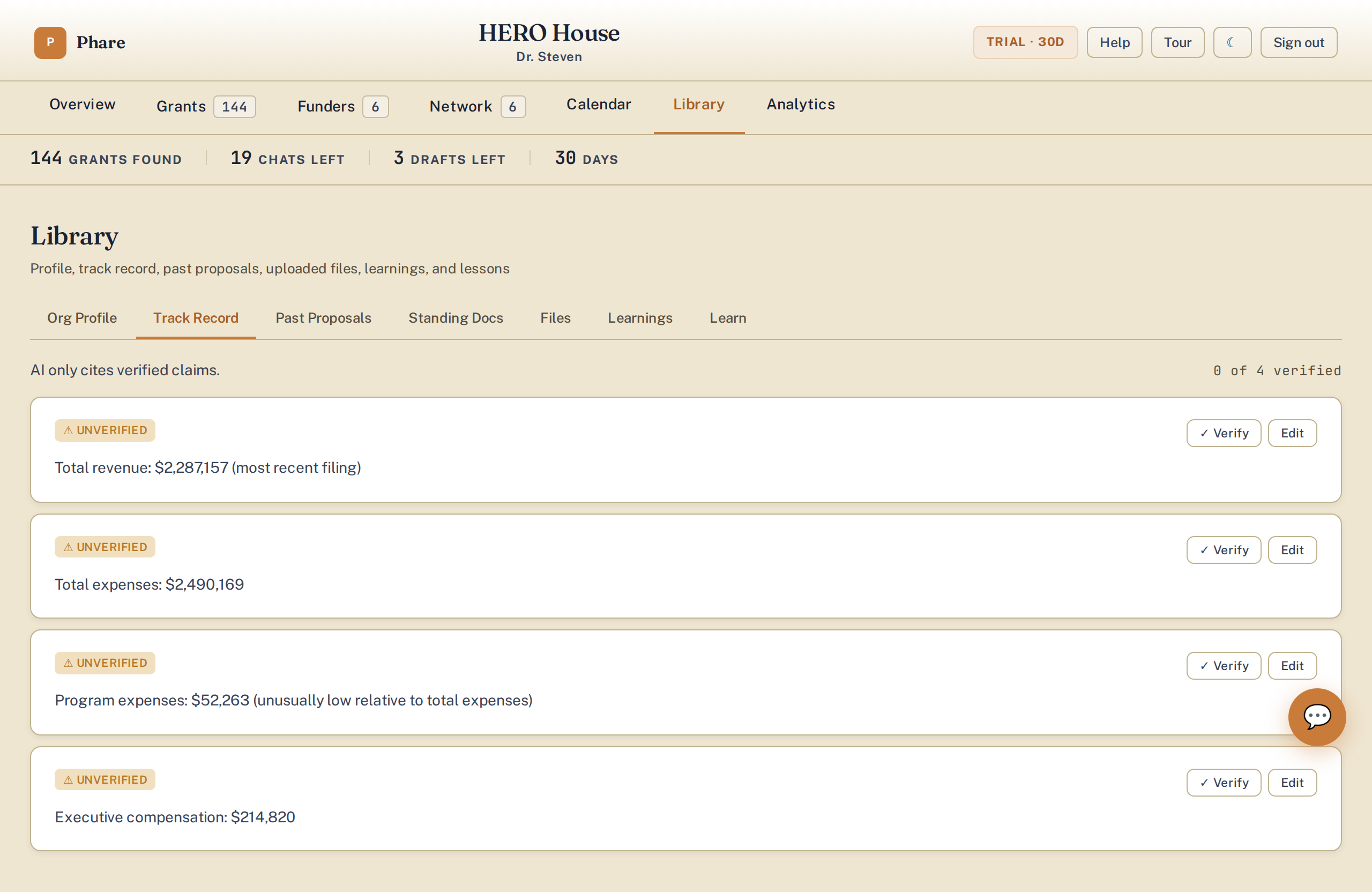Image resolution: width=1372 pixels, height=892 pixels.
Task: Click the 3 DRAFTS LEFT stat
Action: 450,158
